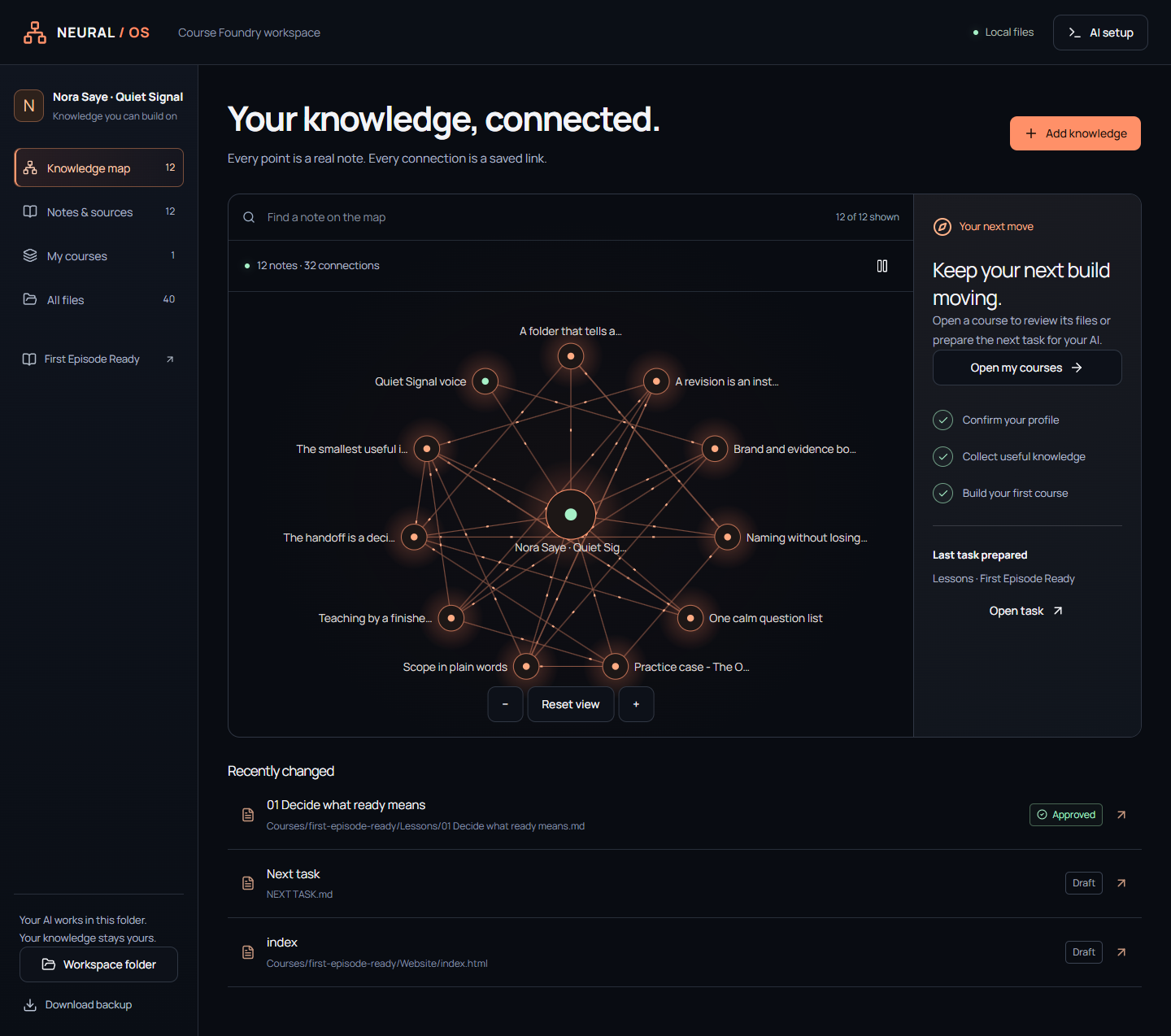The height and width of the screenshot is (1036, 1171).
Task: Click the NEURAL / OS logo icon
Action: point(35,33)
